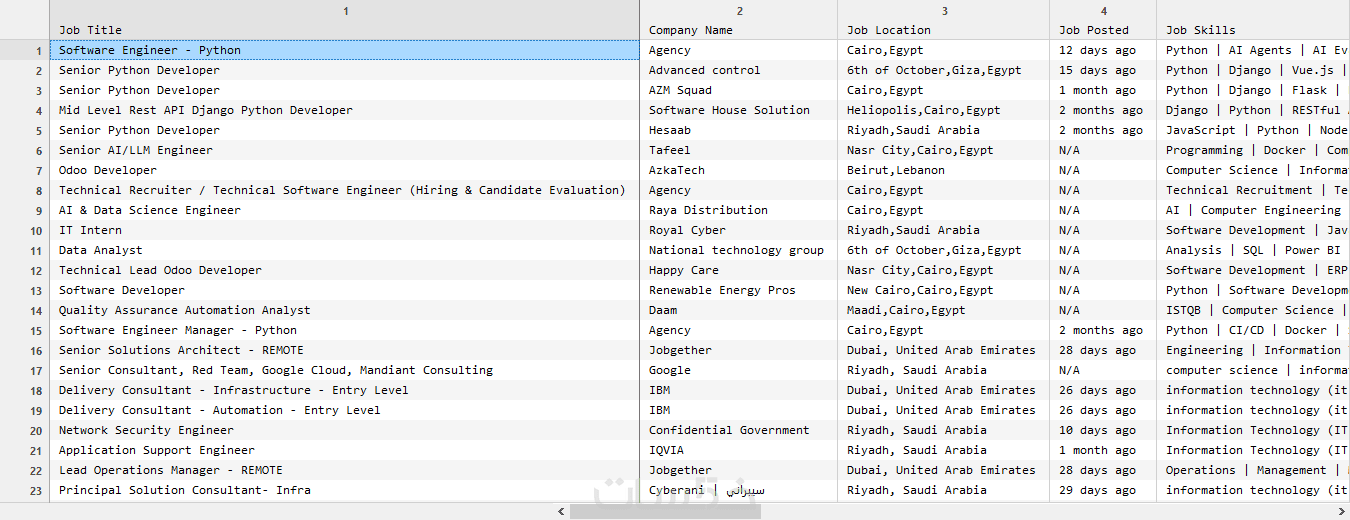The width and height of the screenshot is (1350, 520).
Task: Select the '10 days ago' posted cell
Action: coord(1103,430)
